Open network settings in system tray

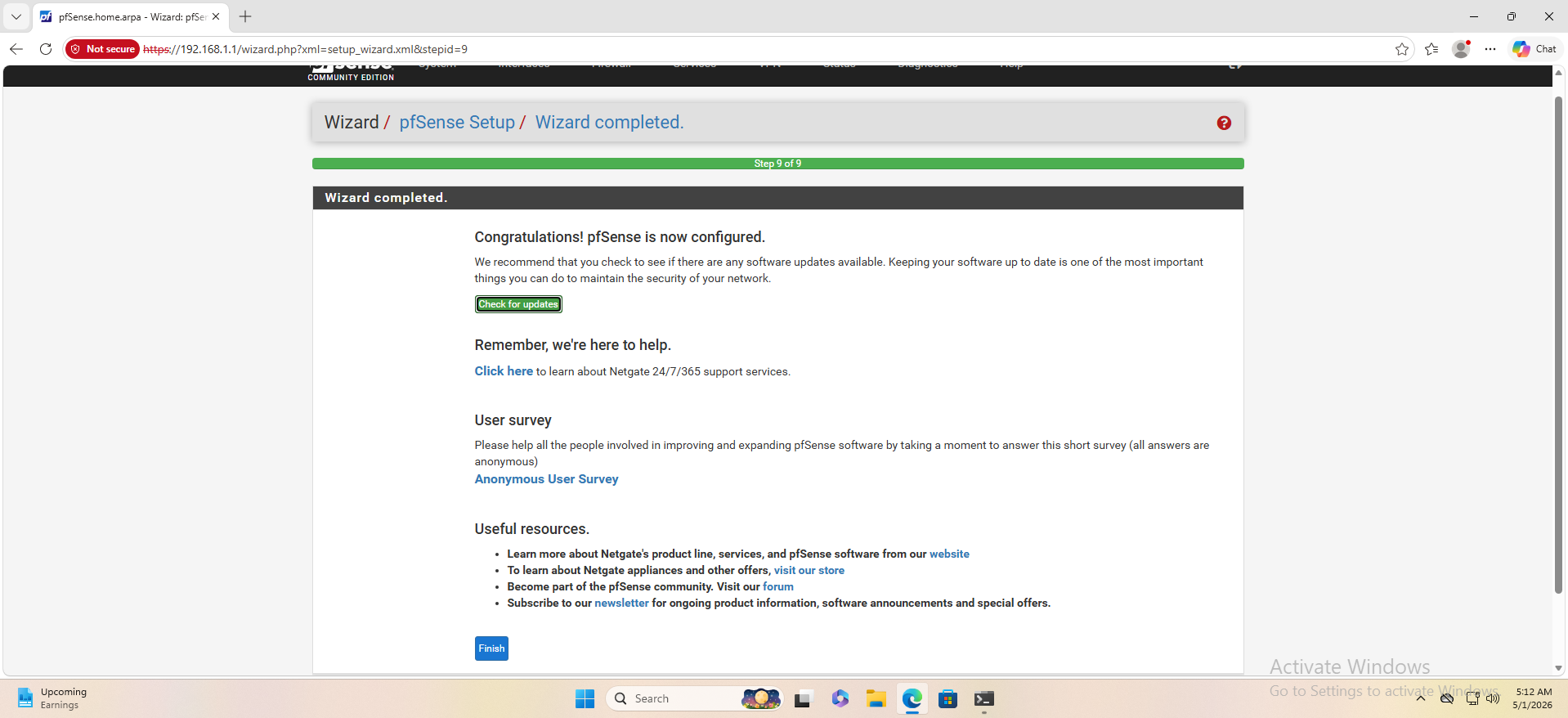click(1472, 698)
